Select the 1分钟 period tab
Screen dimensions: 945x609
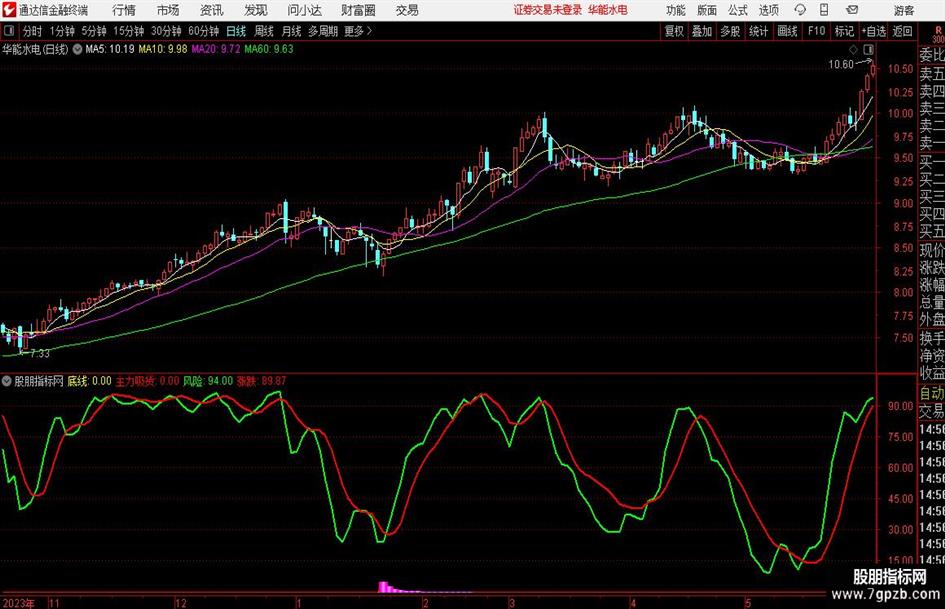[x=62, y=31]
